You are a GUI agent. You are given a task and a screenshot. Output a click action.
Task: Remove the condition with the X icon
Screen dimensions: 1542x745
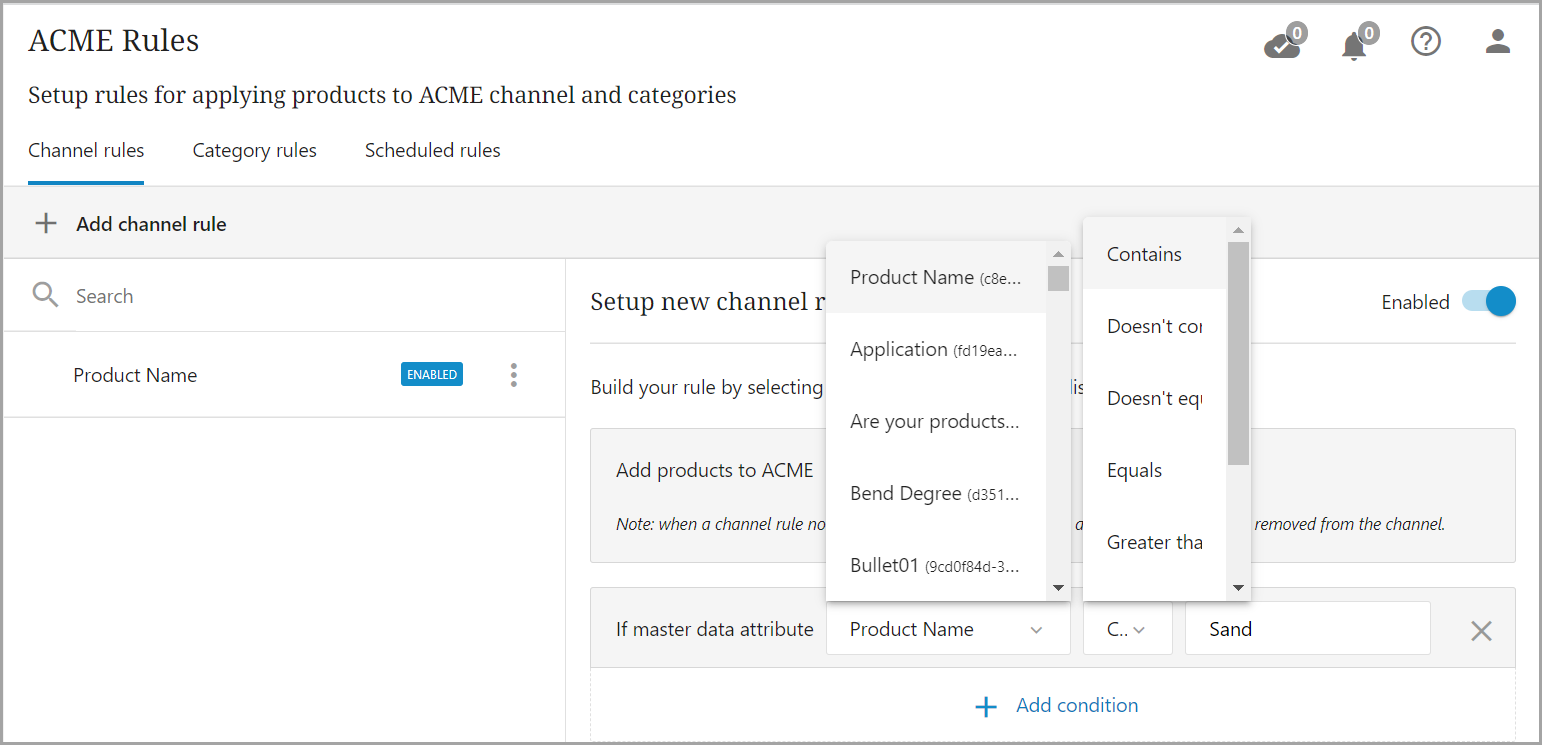(1481, 630)
